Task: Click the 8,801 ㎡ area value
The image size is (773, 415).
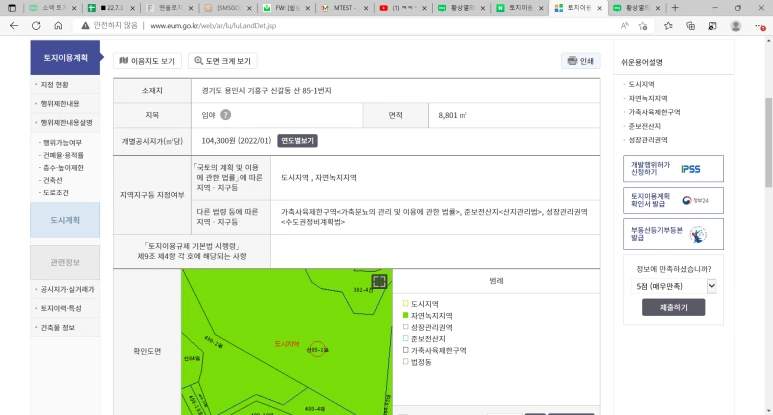Action: tap(452, 115)
